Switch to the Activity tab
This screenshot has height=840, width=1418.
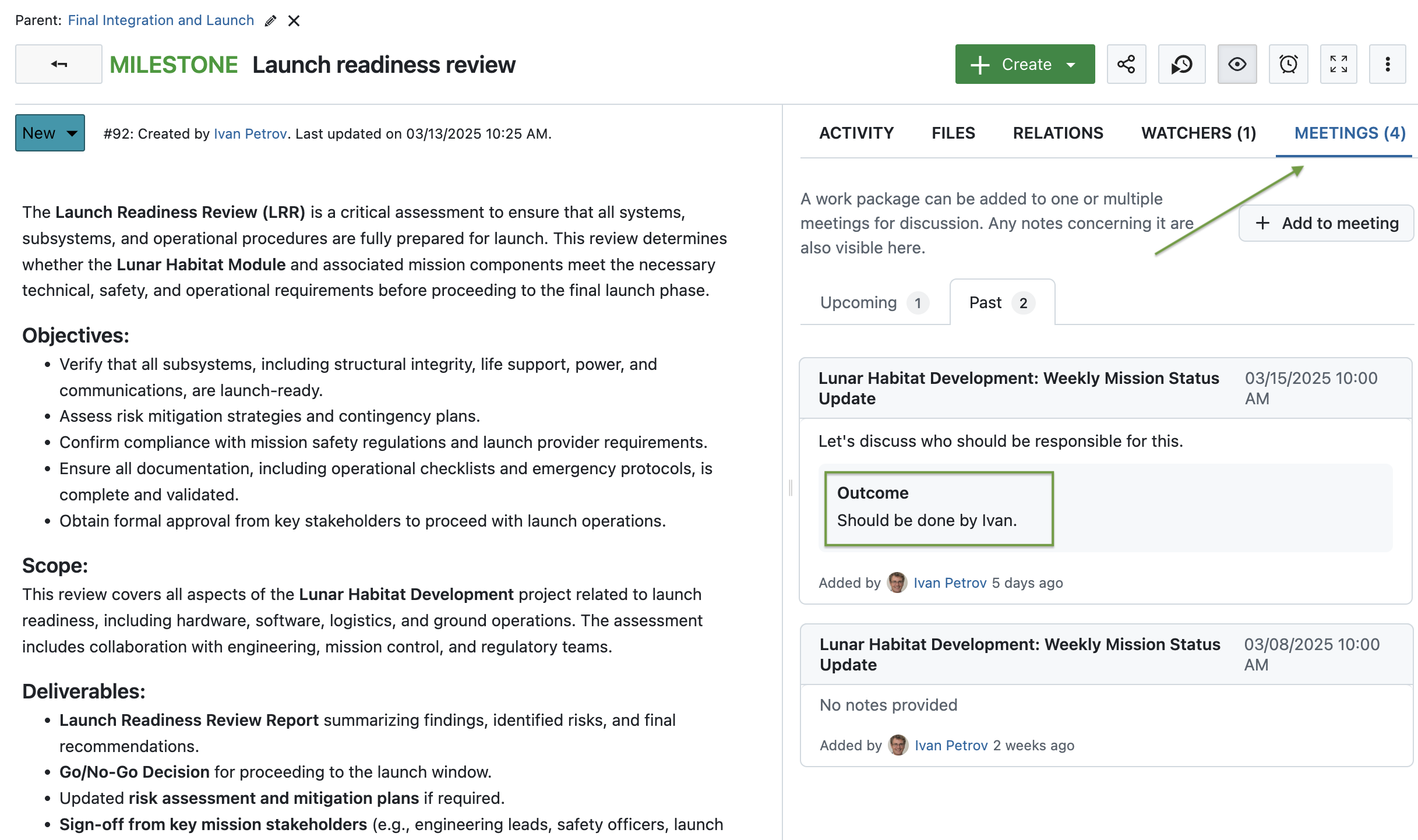click(x=856, y=133)
